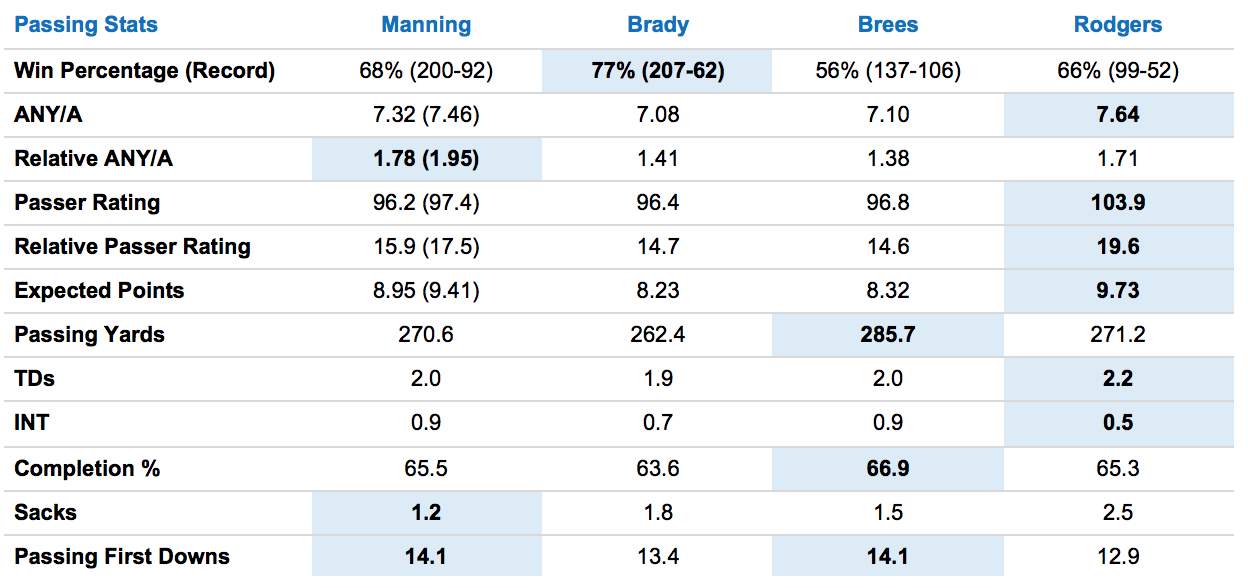Click the Manning column header
This screenshot has width=1248, height=588.
coord(426,25)
